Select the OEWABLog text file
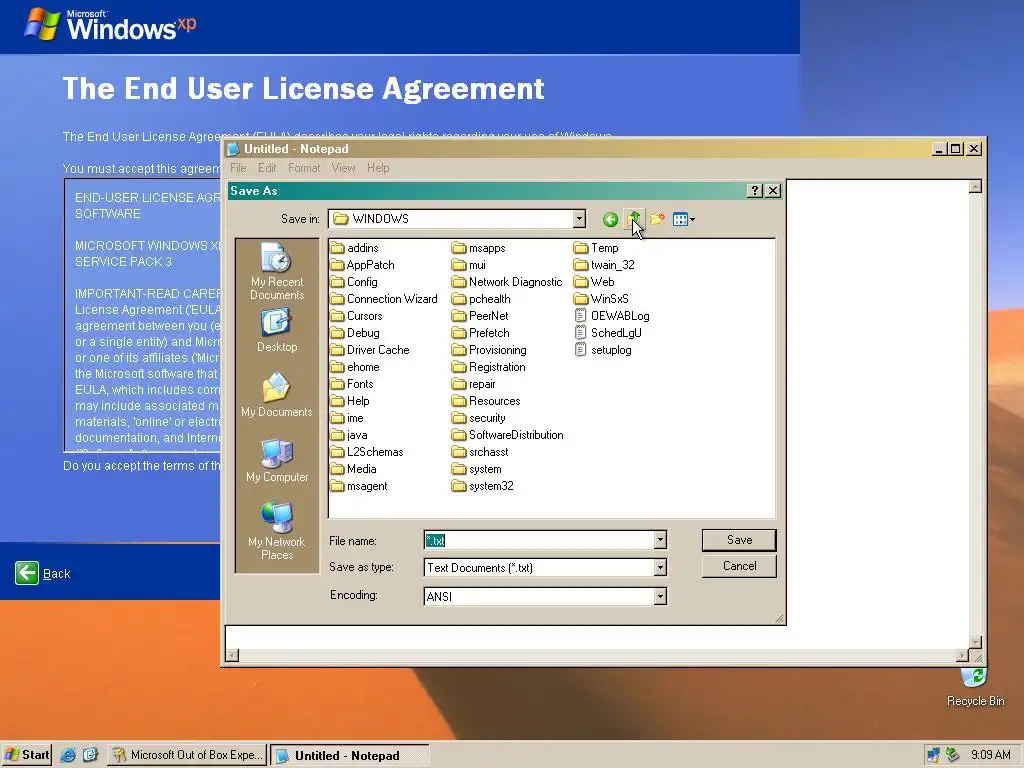 click(x=612, y=316)
